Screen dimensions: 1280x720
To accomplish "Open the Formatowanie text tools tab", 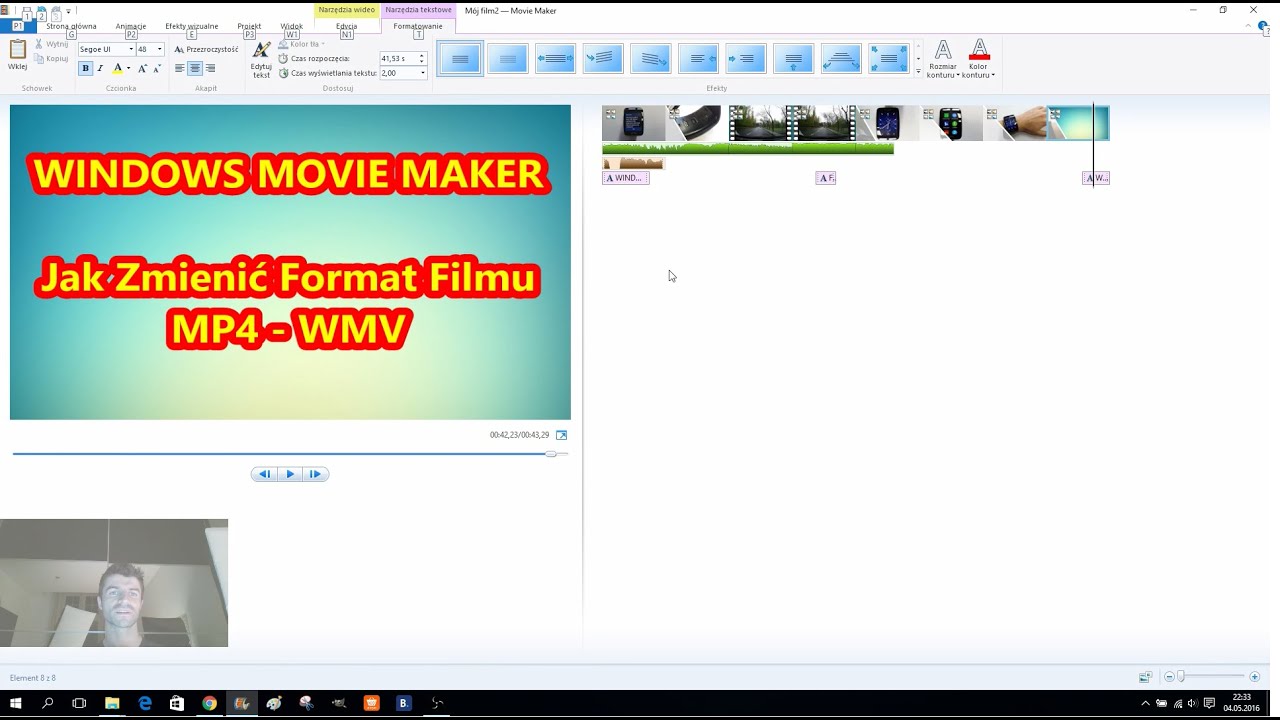I will coord(418,26).
